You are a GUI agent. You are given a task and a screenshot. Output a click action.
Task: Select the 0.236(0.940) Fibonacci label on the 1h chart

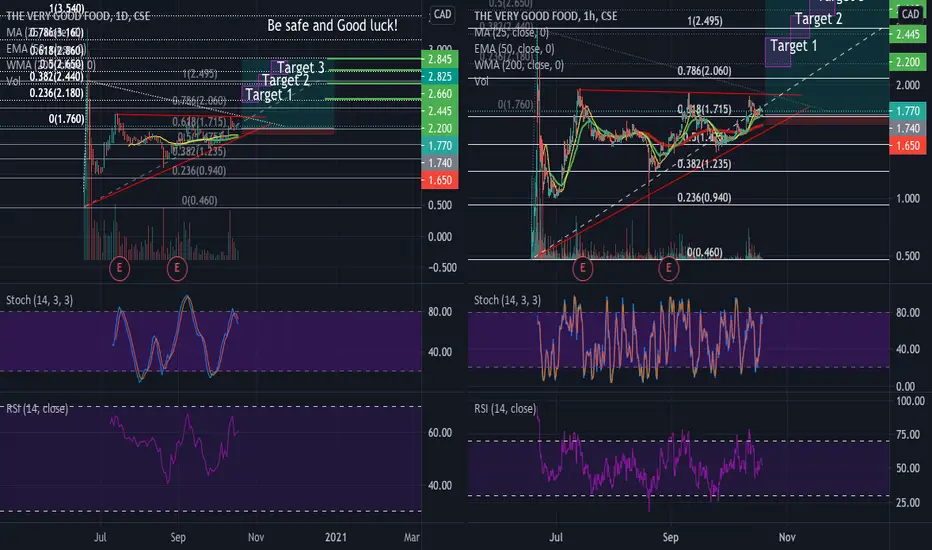click(704, 197)
